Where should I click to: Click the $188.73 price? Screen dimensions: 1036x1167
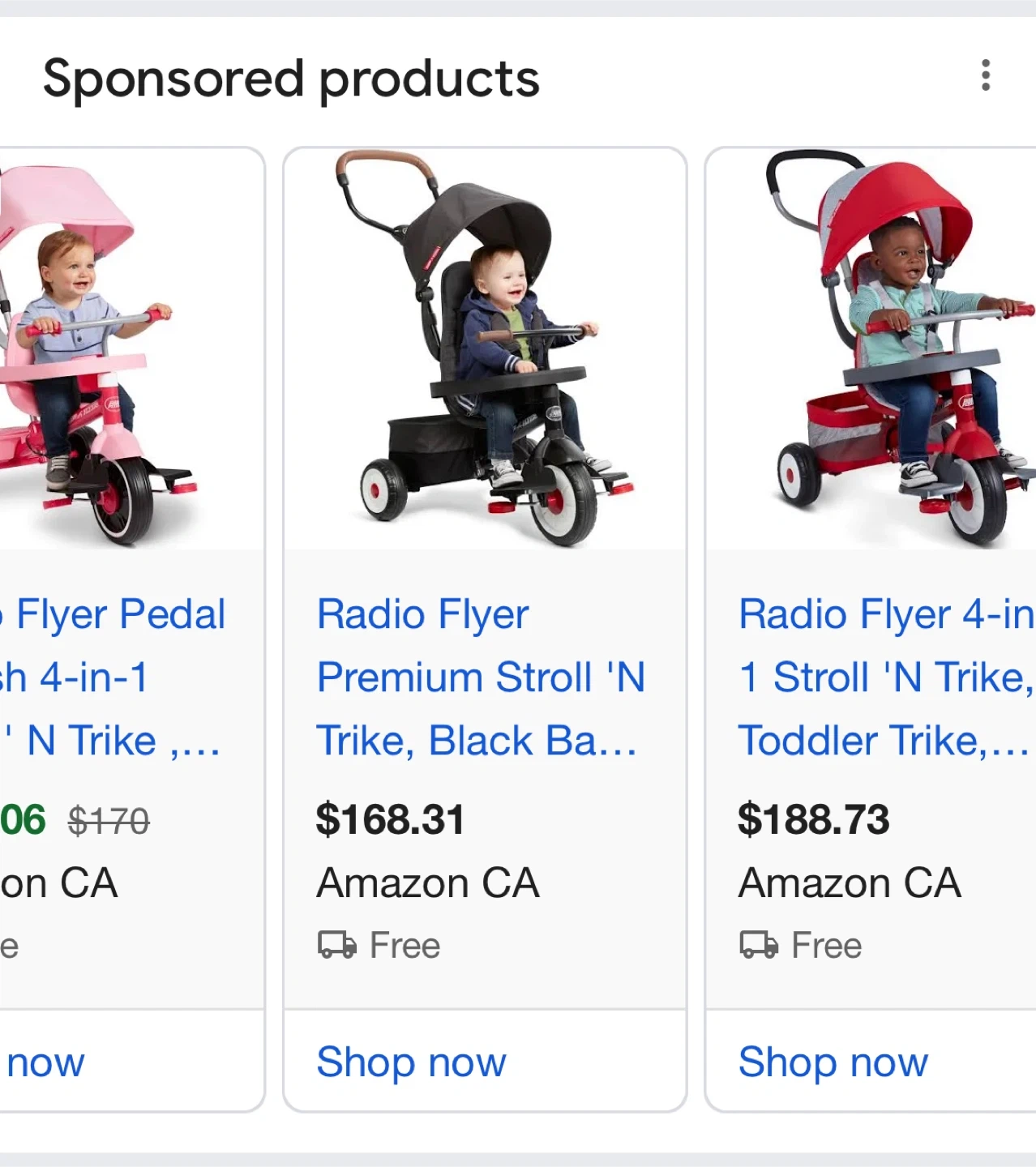click(813, 819)
